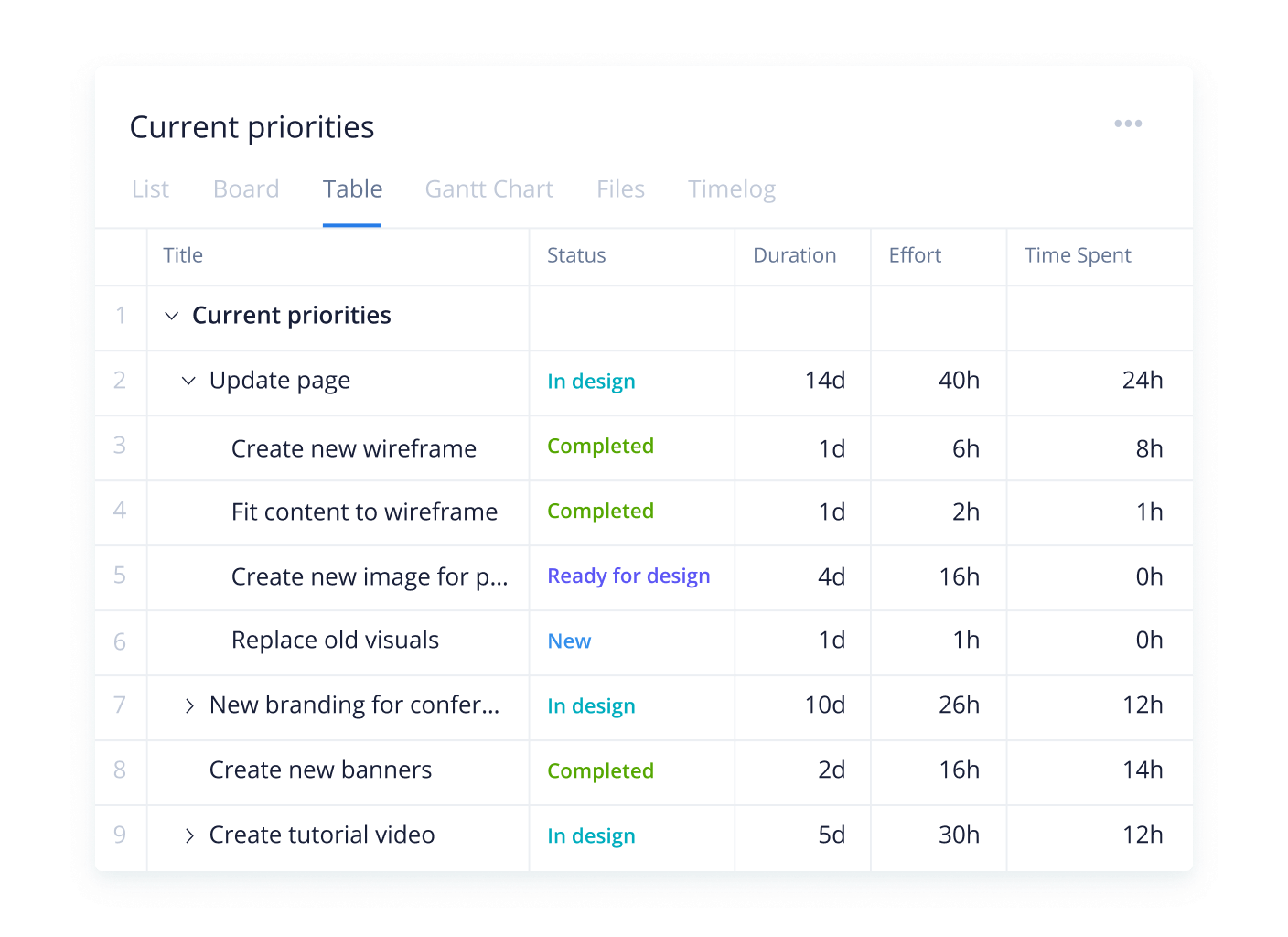Click the Time Spent column header
Screen dimensions: 1288x937
point(1078,255)
